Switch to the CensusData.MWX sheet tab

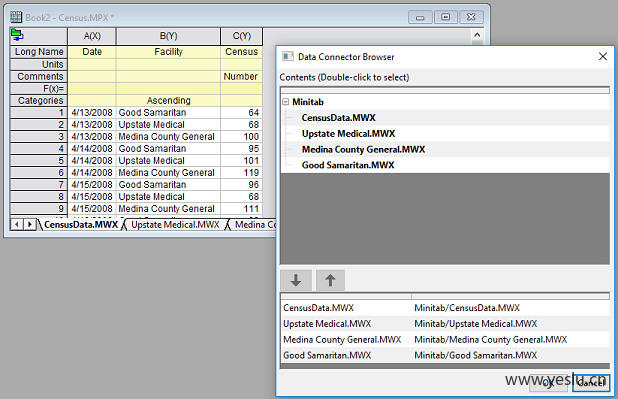[81, 225]
